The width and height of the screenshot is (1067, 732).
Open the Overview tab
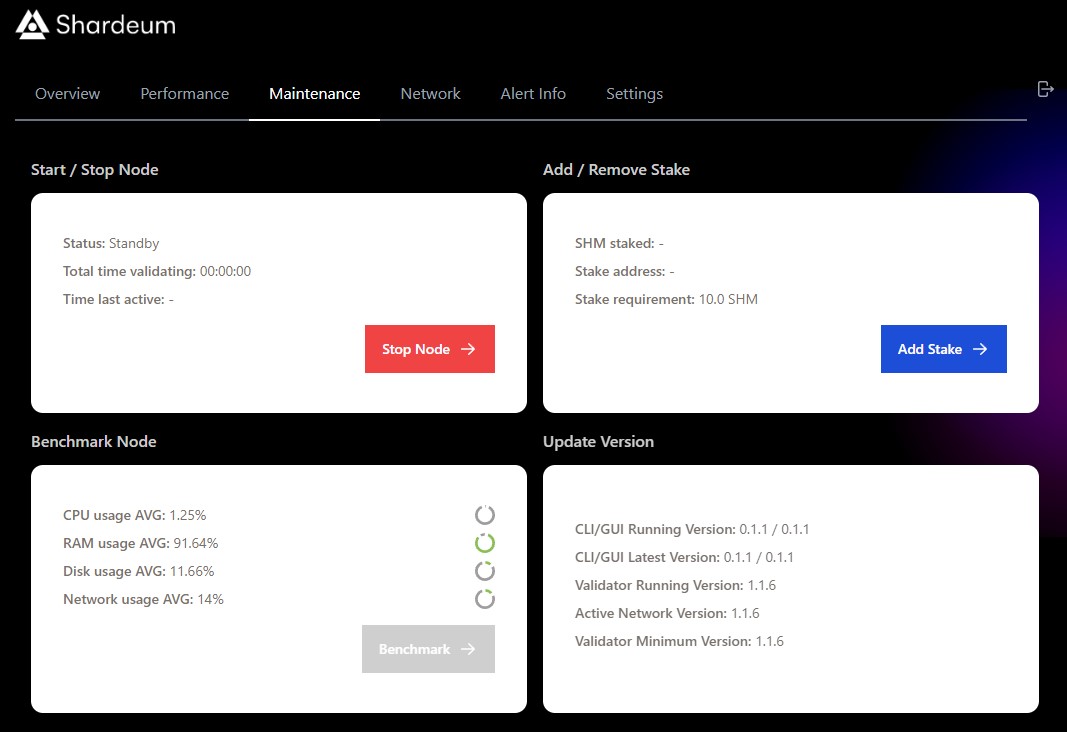[67, 94]
